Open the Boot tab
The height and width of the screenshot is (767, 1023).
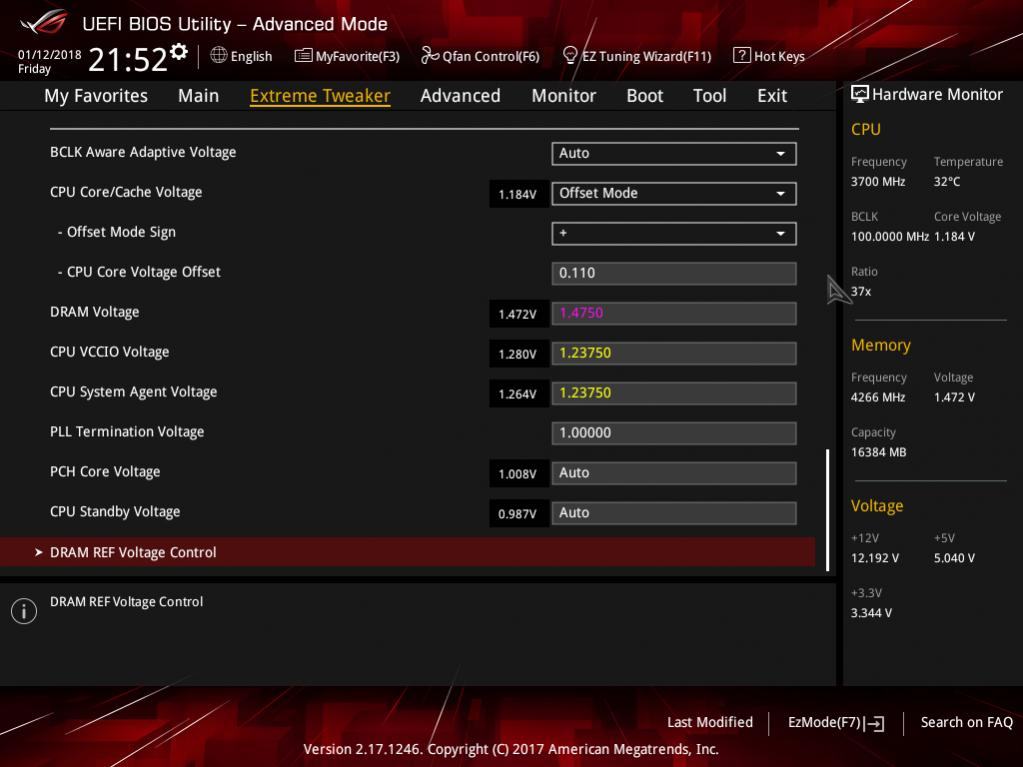645,96
